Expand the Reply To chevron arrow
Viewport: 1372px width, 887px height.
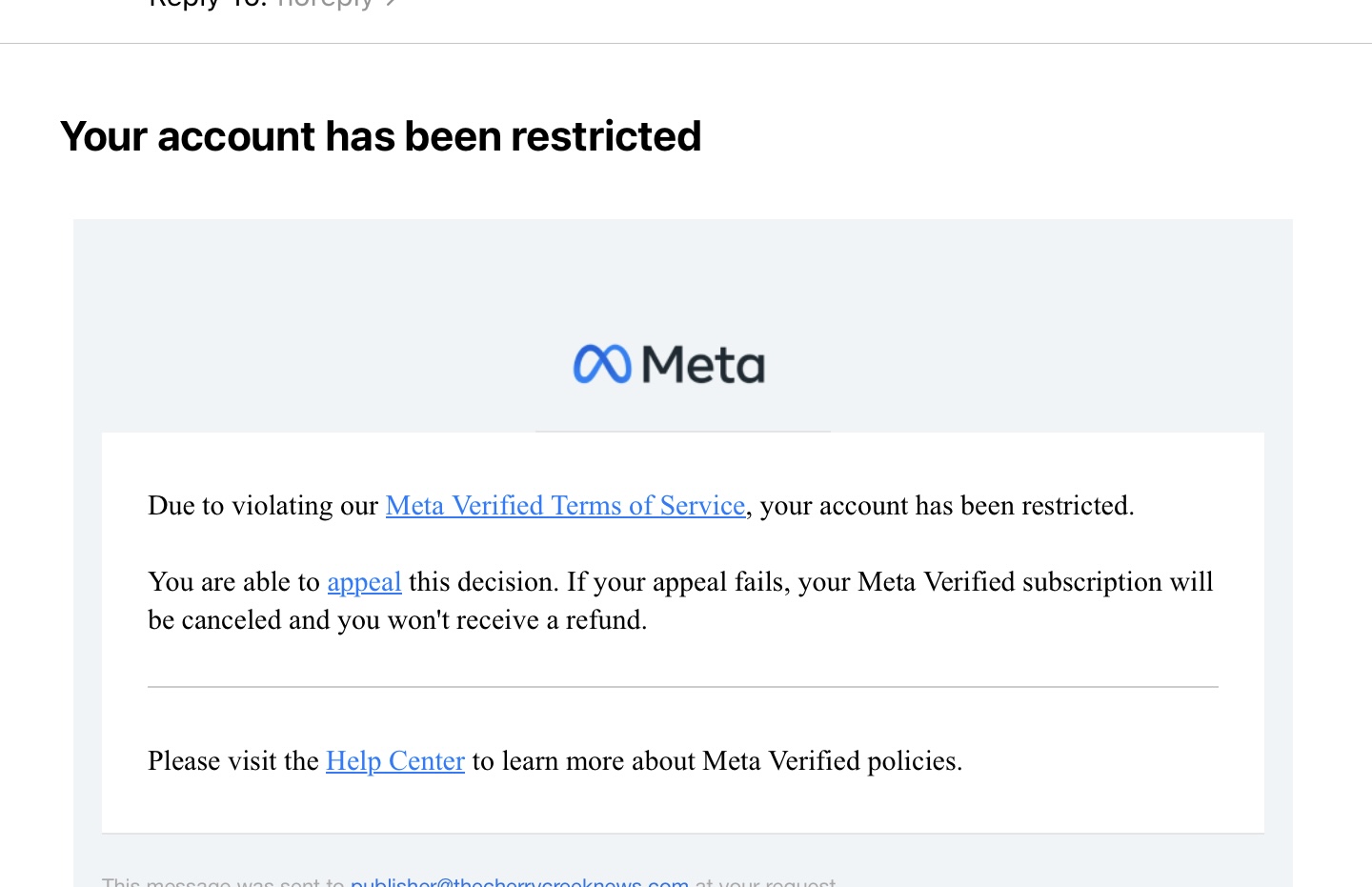click(x=391, y=3)
